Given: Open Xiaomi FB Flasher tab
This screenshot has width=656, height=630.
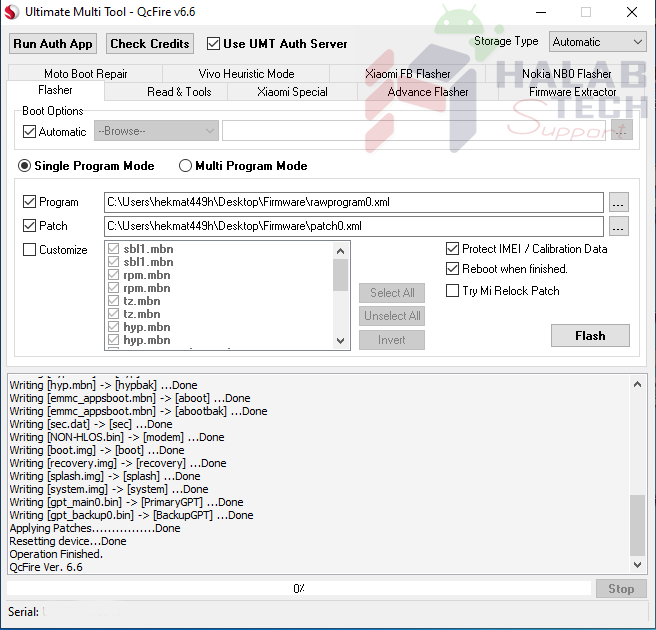Looking at the screenshot, I should [407, 74].
